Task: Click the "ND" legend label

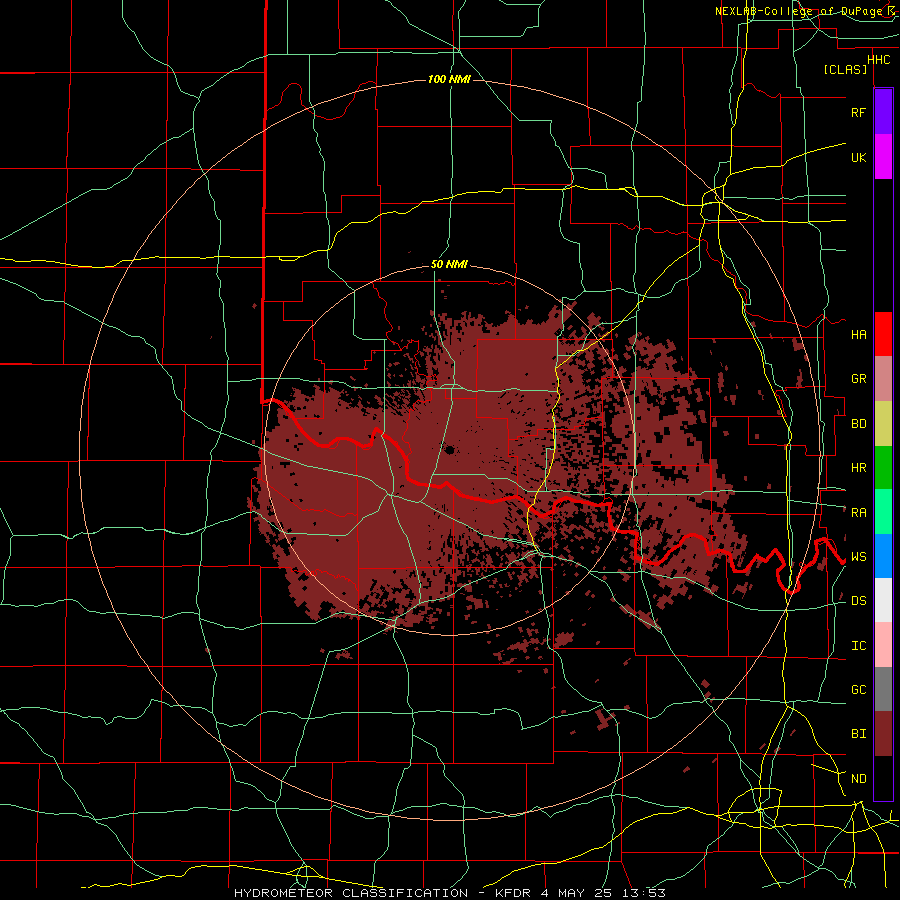Action: coord(858,779)
